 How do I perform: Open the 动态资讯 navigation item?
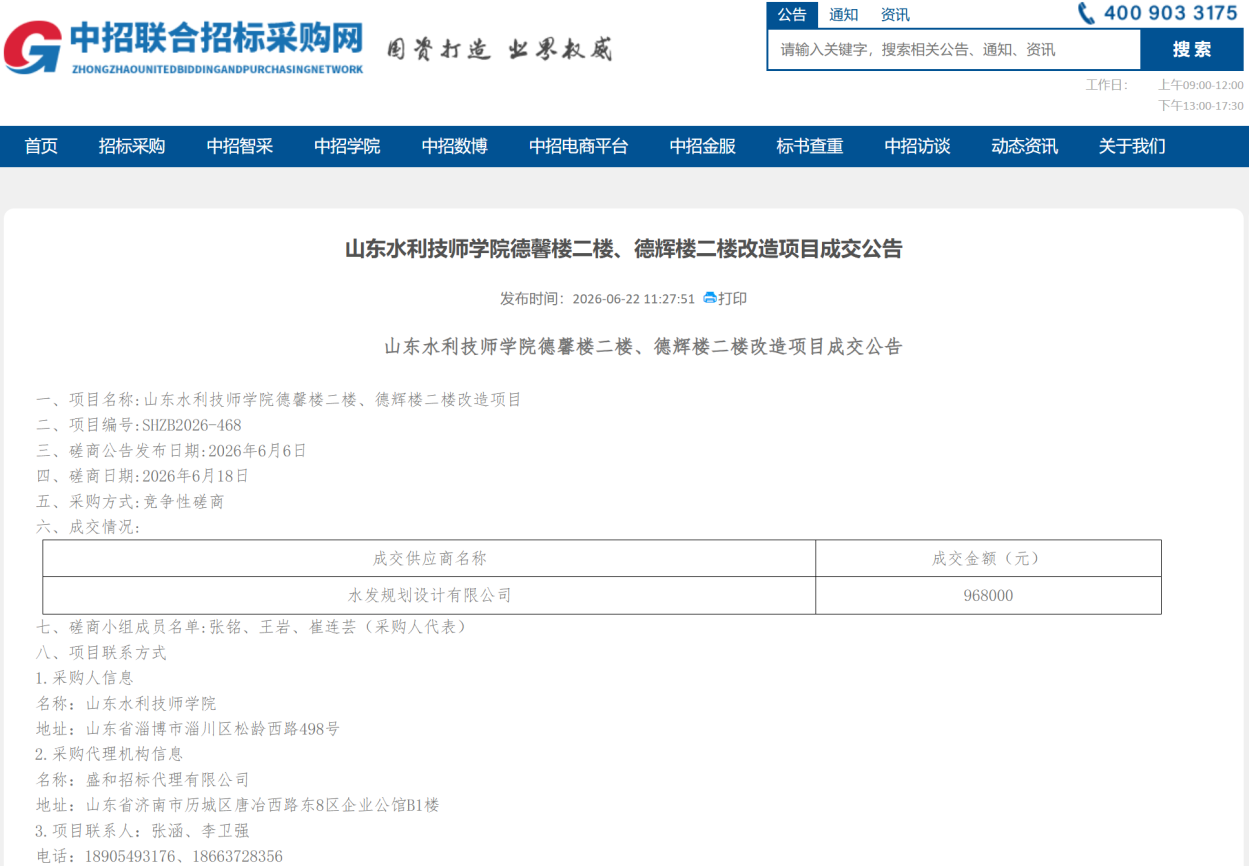pyautogui.click(x=1025, y=146)
